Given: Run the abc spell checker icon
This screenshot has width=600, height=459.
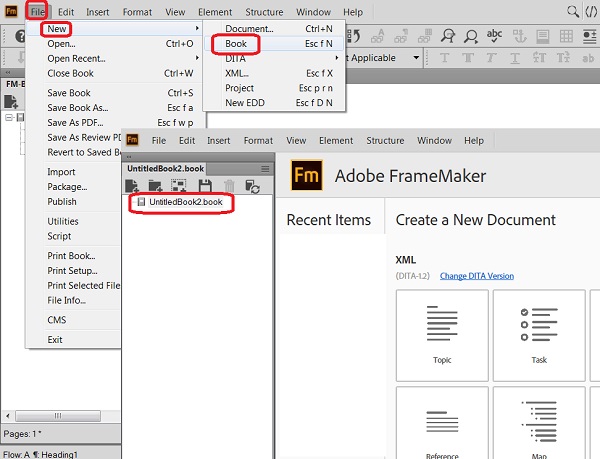Looking at the screenshot, I should pos(494,36).
